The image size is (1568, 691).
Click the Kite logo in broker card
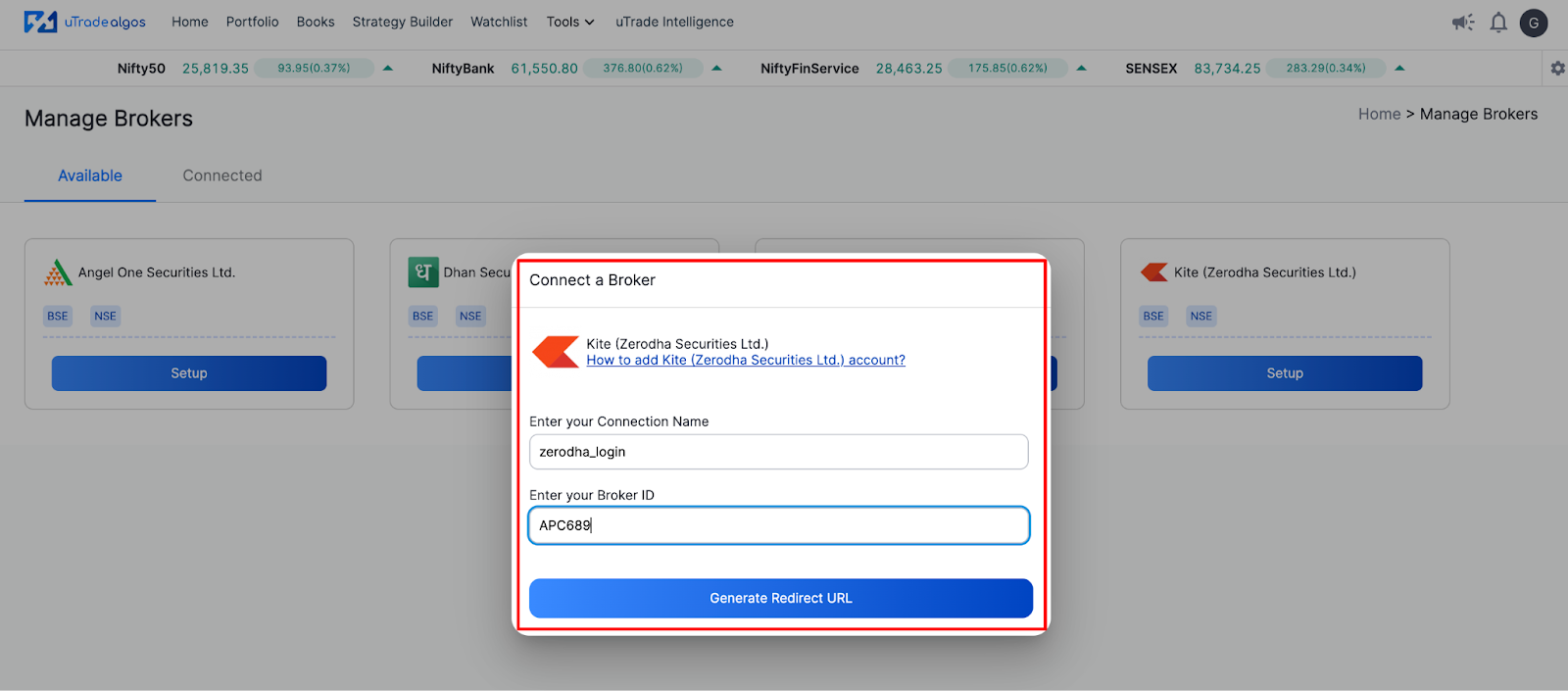pyautogui.click(x=1154, y=272)
